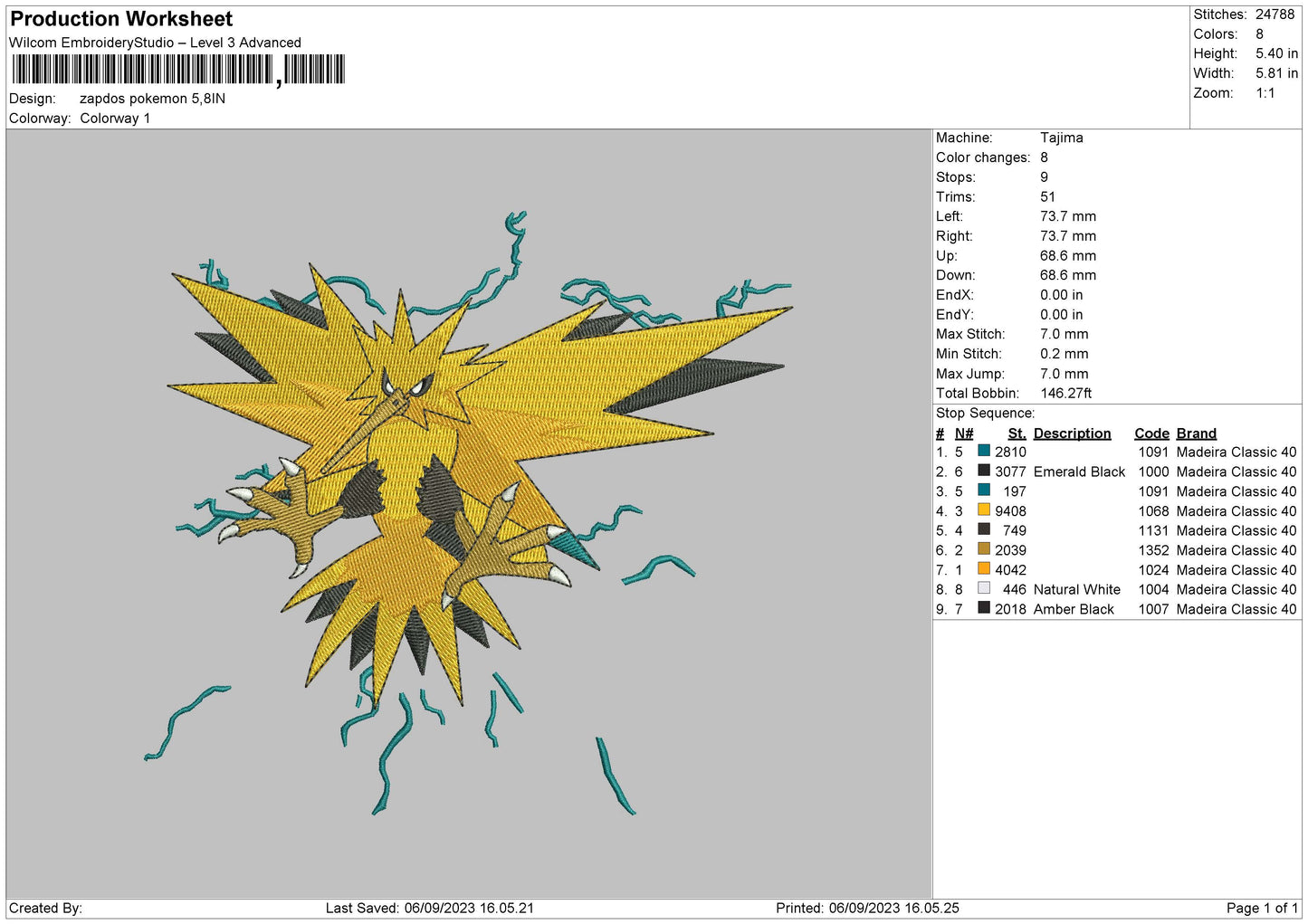The image size is (1308, 924).
Task: Click the width value '5.81 in'
Action: pos(1276,73)
